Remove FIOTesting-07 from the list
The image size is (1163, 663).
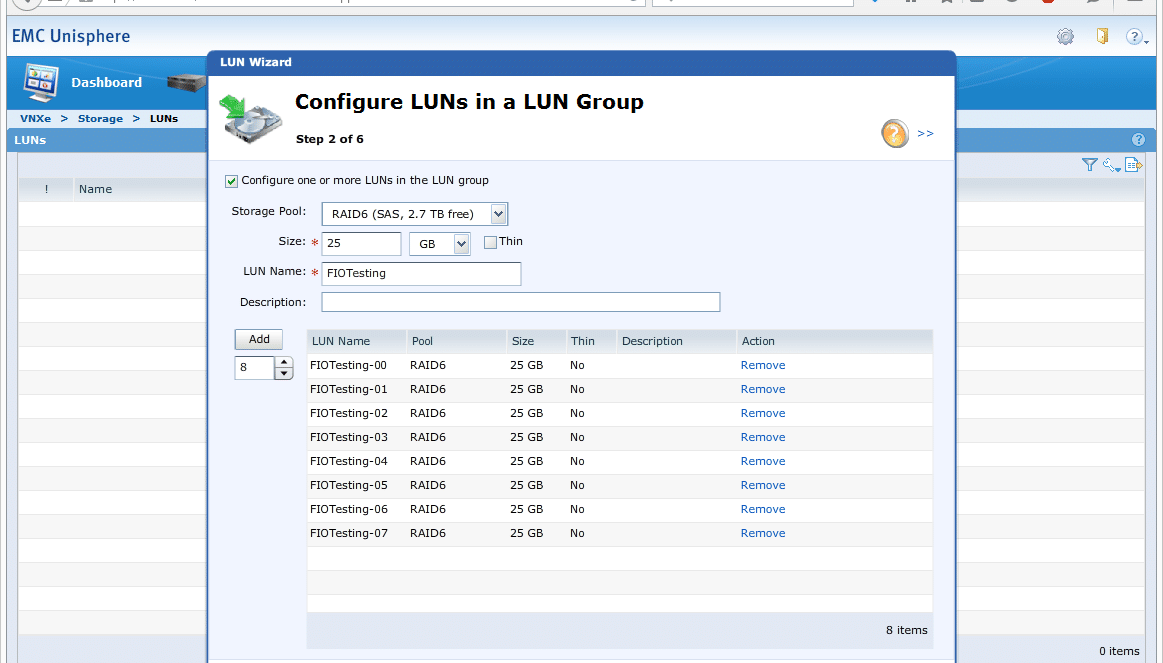coord(762,533)
